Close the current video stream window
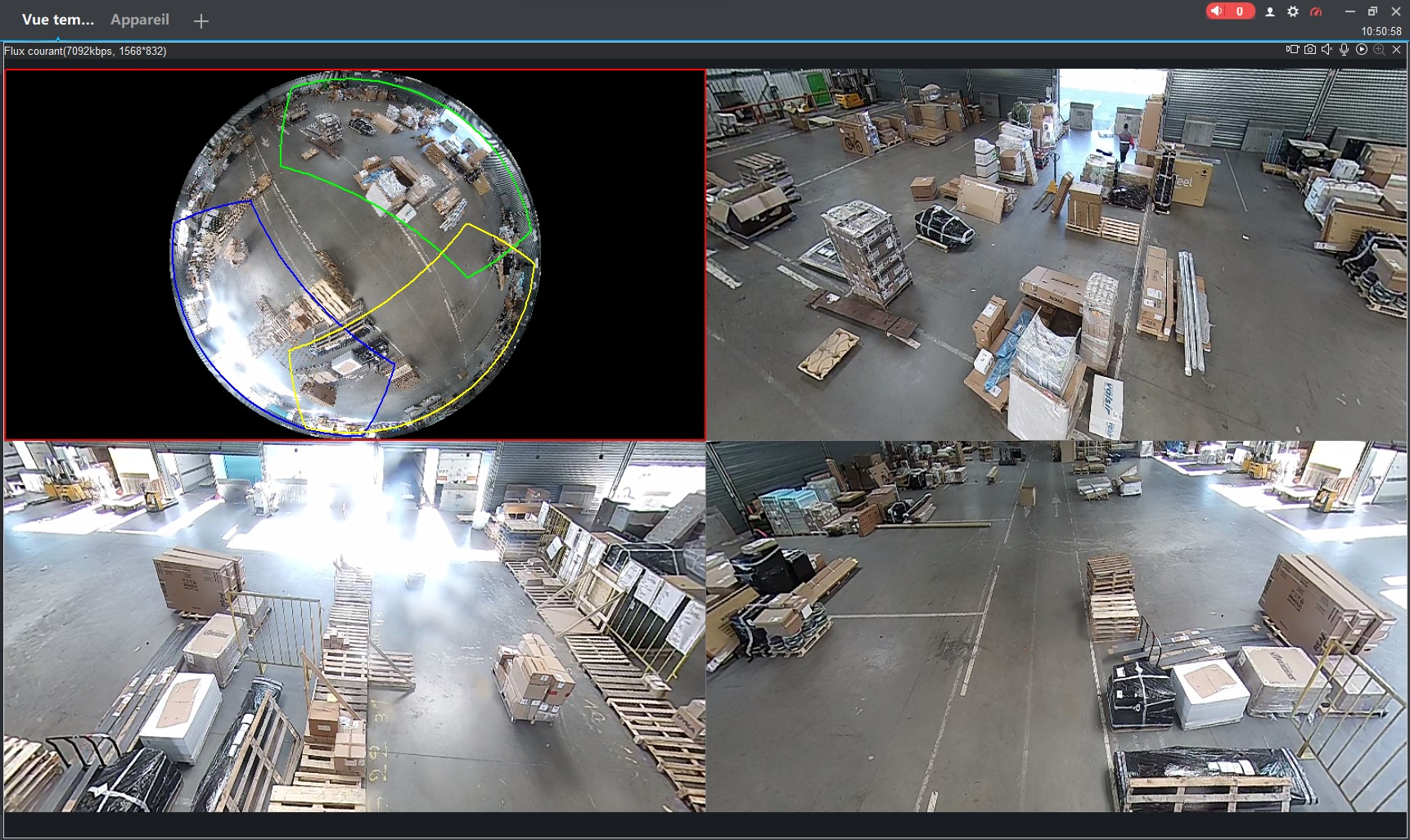 [1396, 50]
